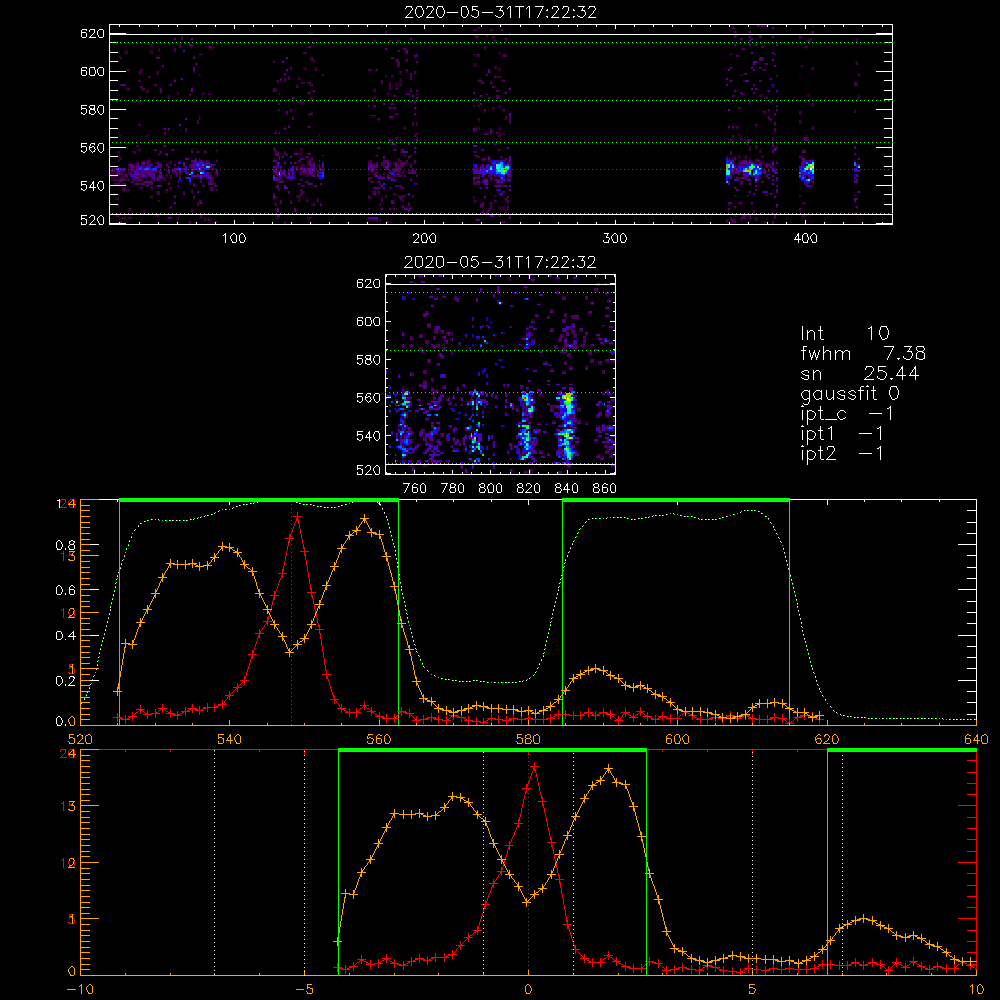Click the '5' x-axis label of the bottom plot
This screenshot has height=1000, width=1000.
[753, 989]
